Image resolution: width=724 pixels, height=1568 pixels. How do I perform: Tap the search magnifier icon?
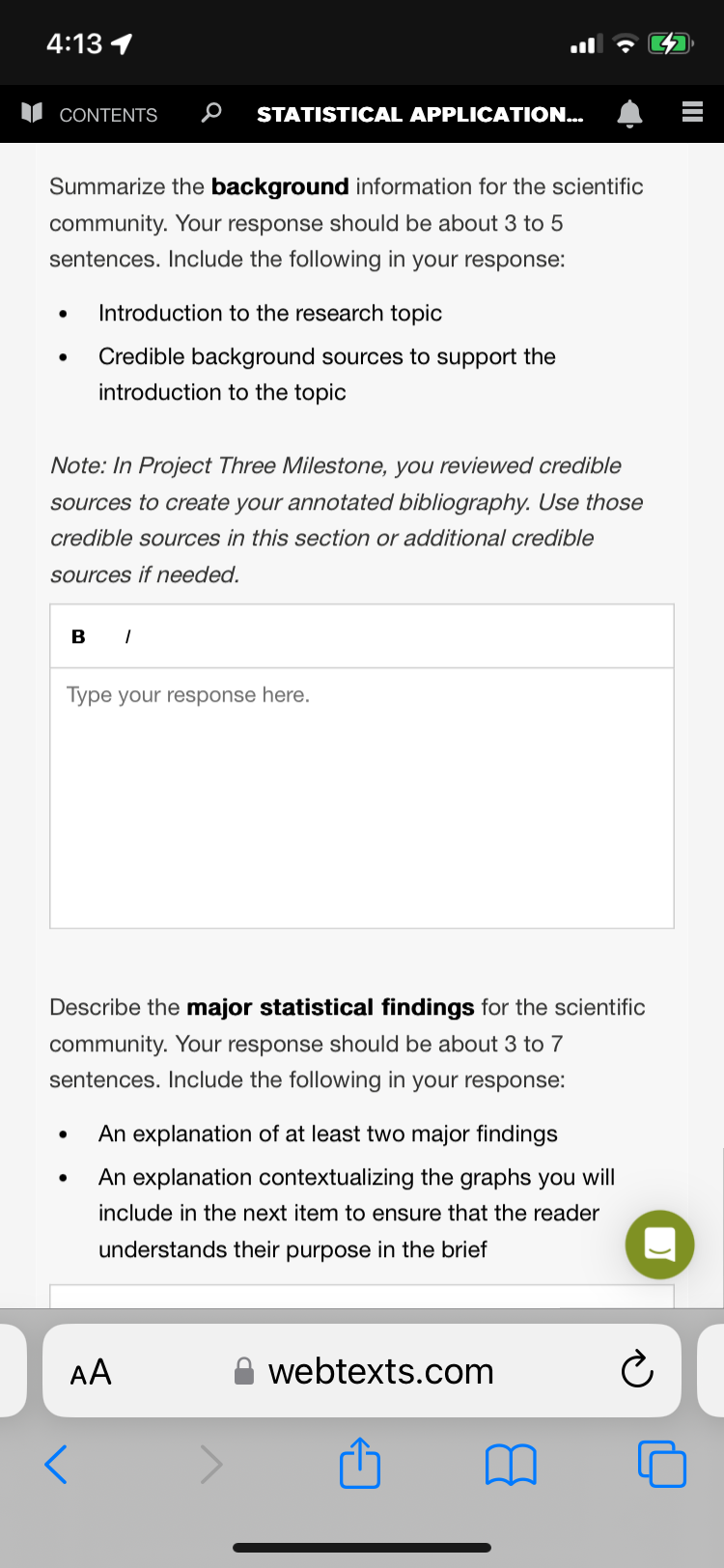point(210,114)
